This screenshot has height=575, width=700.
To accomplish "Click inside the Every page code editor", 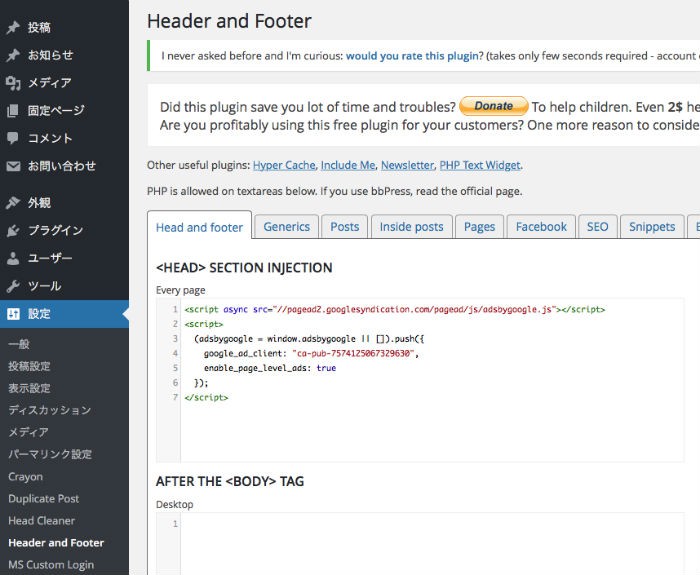I will (420, 380).
